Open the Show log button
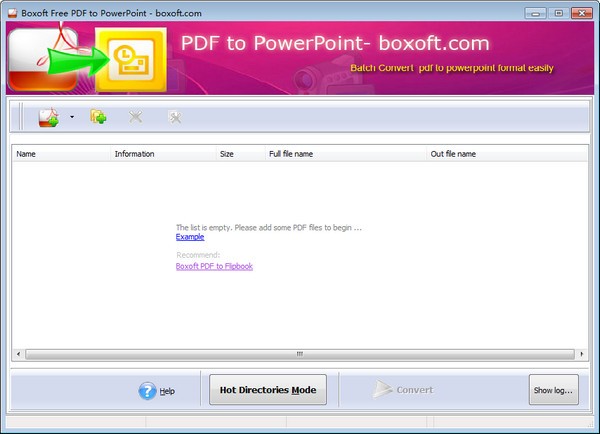 [553, 390]
